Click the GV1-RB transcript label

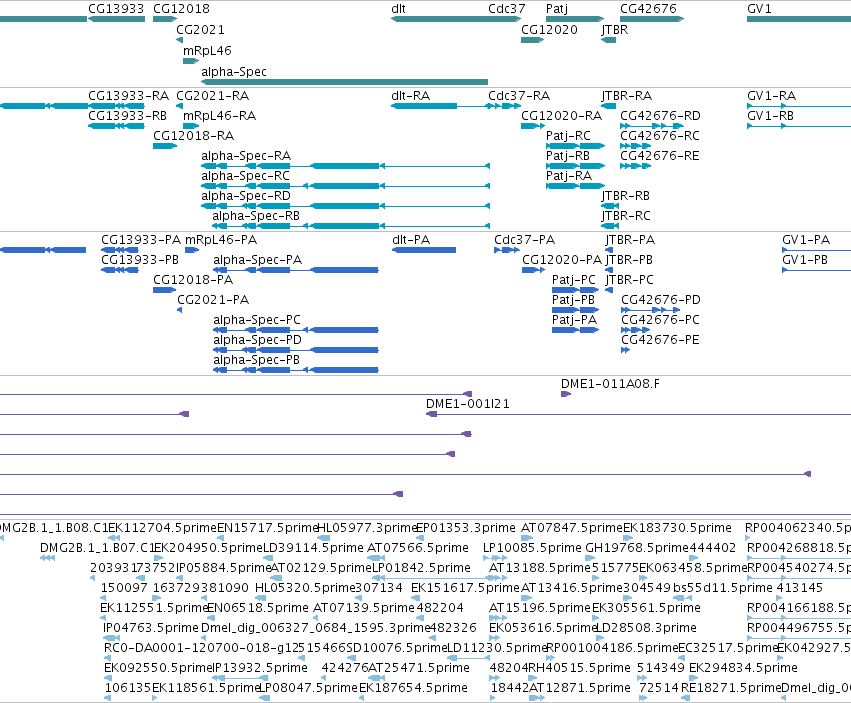click(771, 116)
